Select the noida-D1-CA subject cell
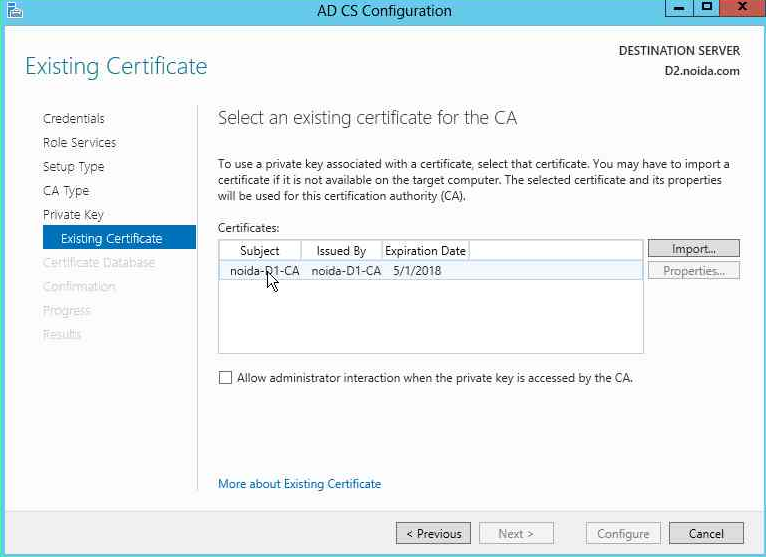The height and width of the screenshot is (557, 766). 264,271
